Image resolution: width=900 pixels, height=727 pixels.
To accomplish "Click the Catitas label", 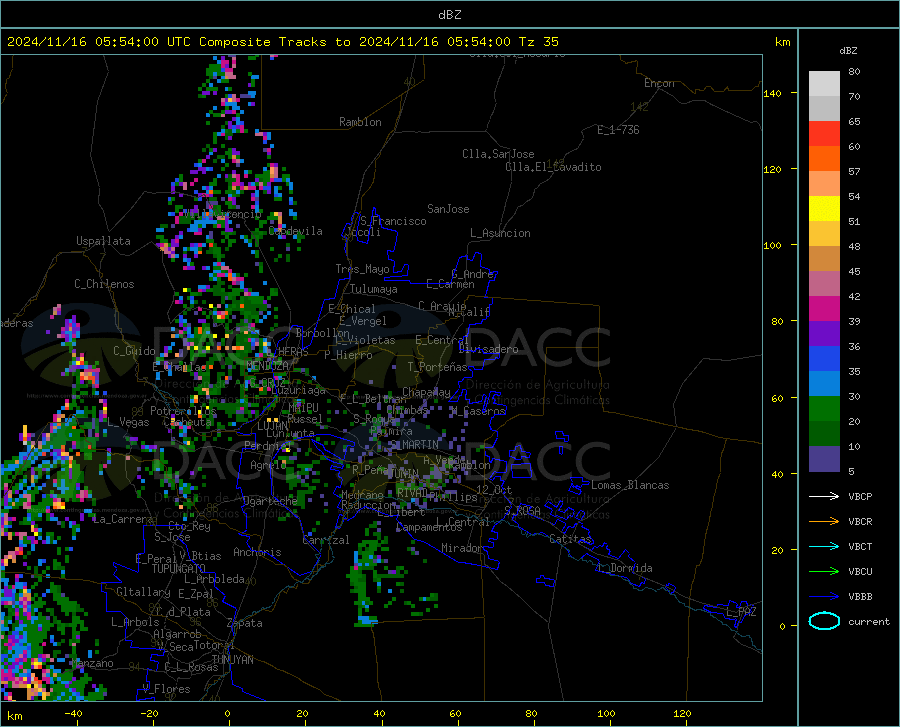I will 571,539.
